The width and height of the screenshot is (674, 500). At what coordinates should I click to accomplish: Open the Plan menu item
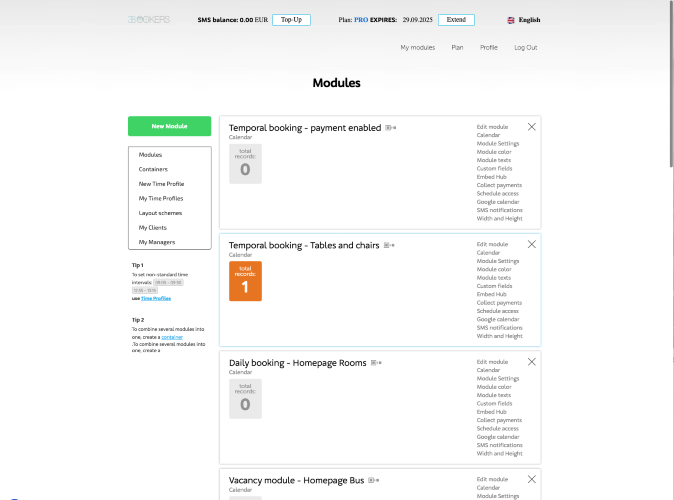457,47
